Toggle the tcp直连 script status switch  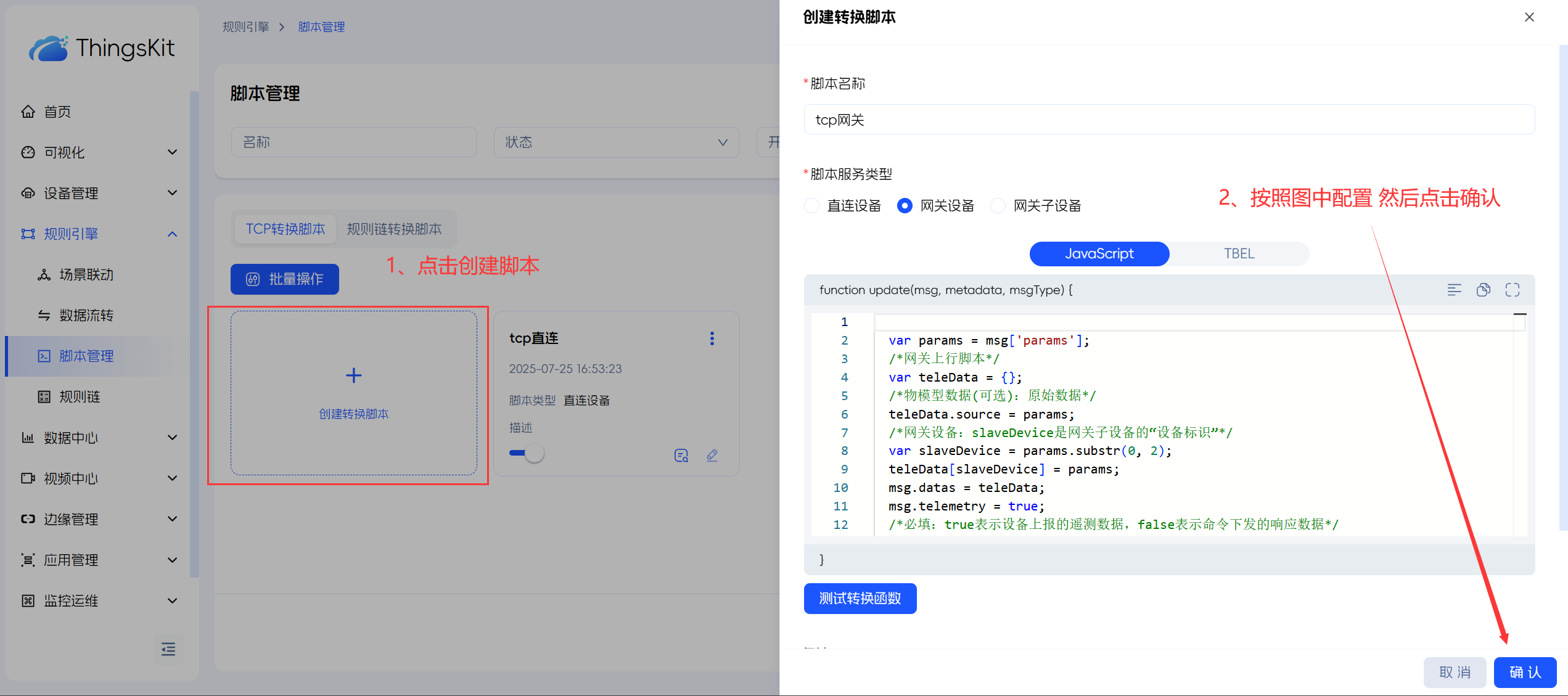pyautogui.click(x=527, y=453)
